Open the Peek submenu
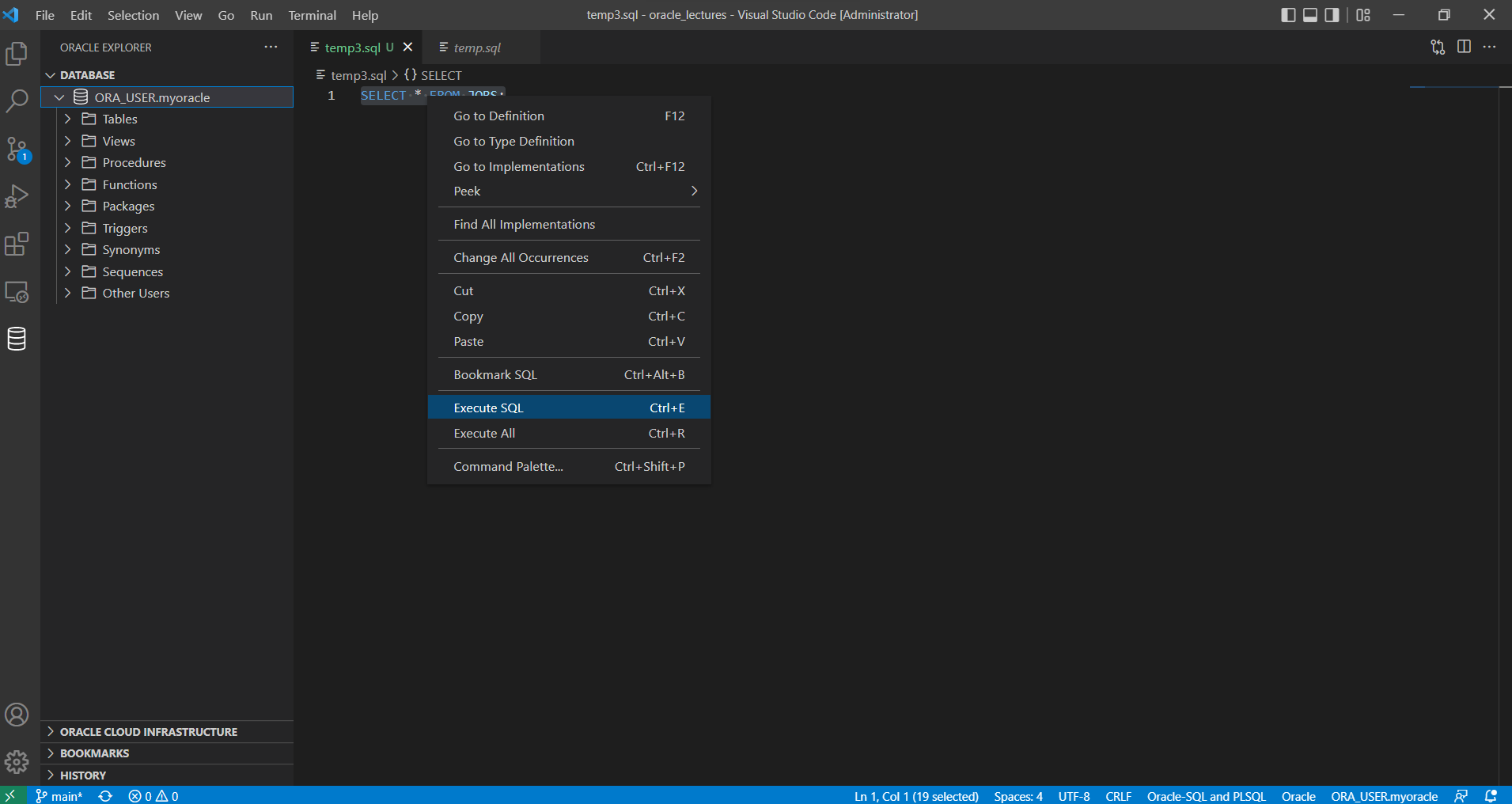 569,191
